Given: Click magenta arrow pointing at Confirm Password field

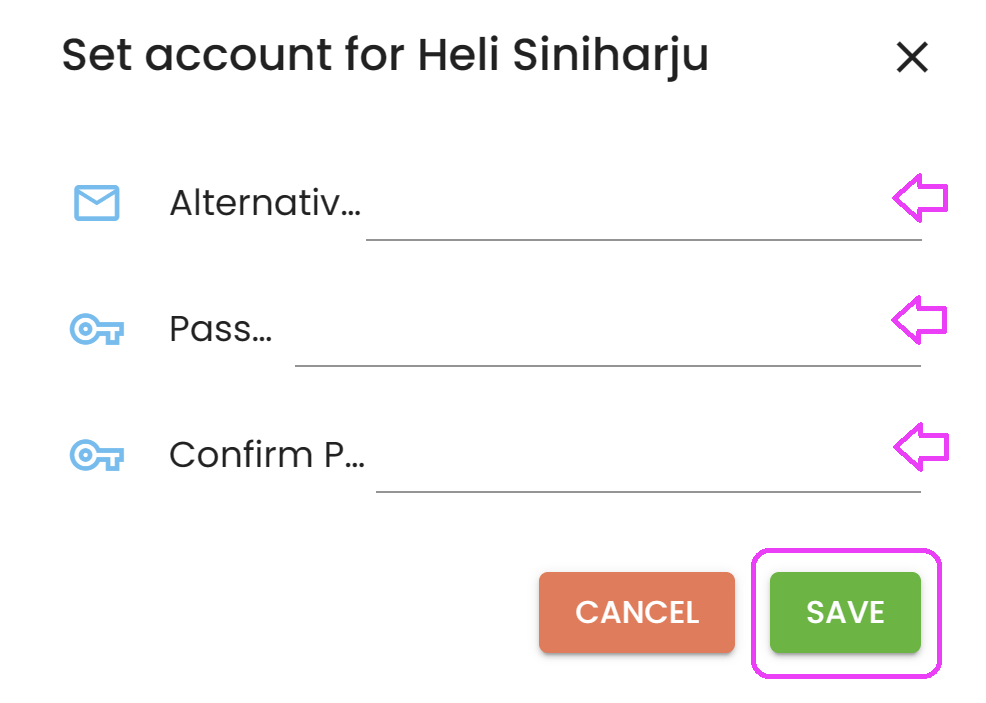Looking at the screenshot, I should tap(921, 447).
